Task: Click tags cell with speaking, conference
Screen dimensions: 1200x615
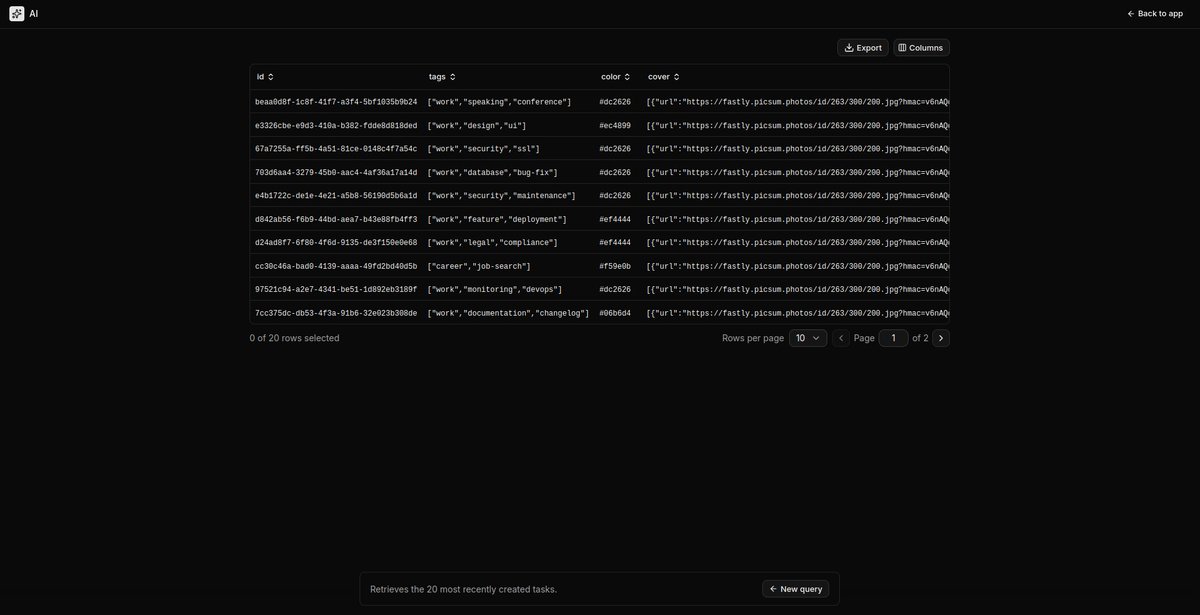Action: click(x=499, y=102)
